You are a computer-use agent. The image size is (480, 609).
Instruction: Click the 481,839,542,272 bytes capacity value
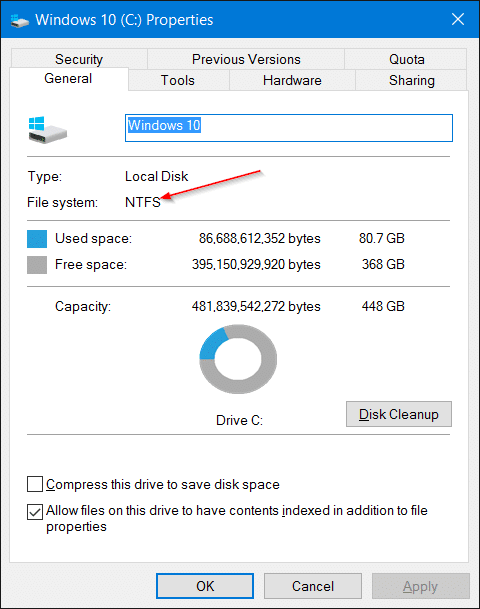point(256,306)
